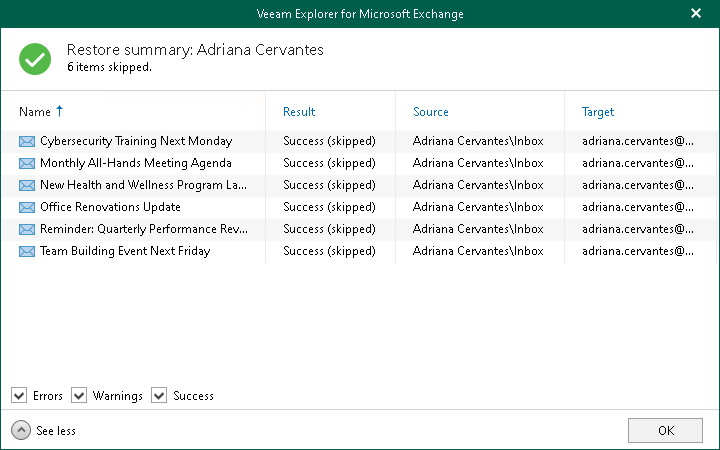Click the sort arrow next to Name
The image size is (720, 450).
coord(60,111)
